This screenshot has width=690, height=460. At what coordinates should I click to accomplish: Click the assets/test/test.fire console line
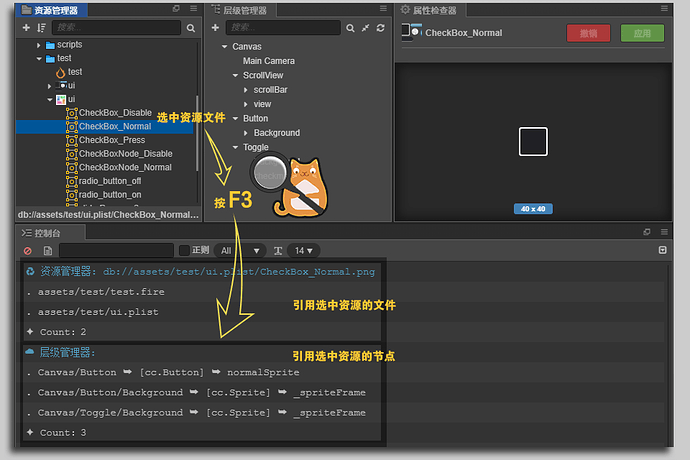pos(101,292)
